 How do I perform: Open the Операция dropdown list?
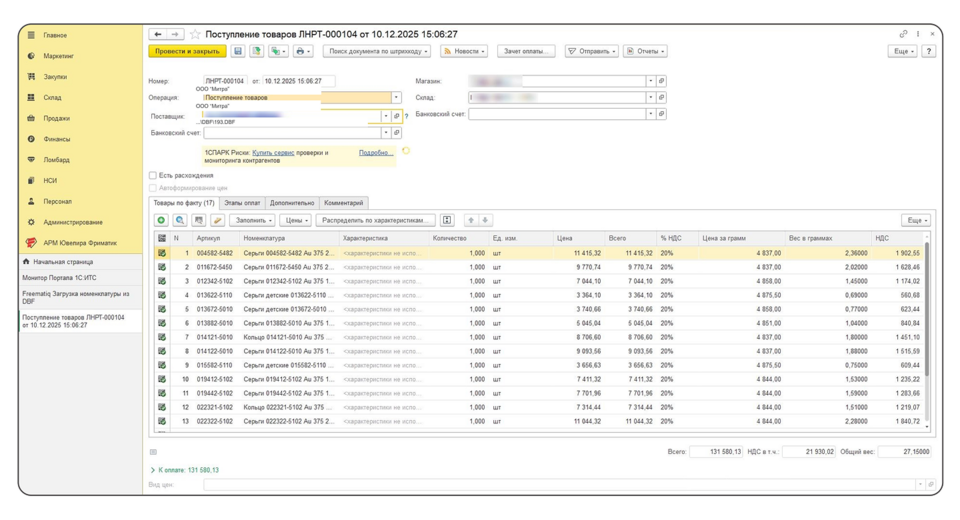tap(396, 98)
